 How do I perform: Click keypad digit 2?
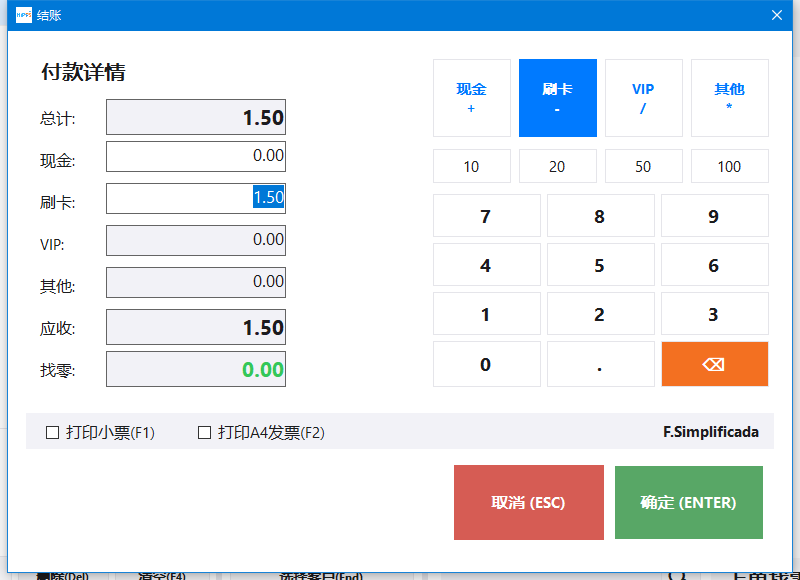[601, 314]
